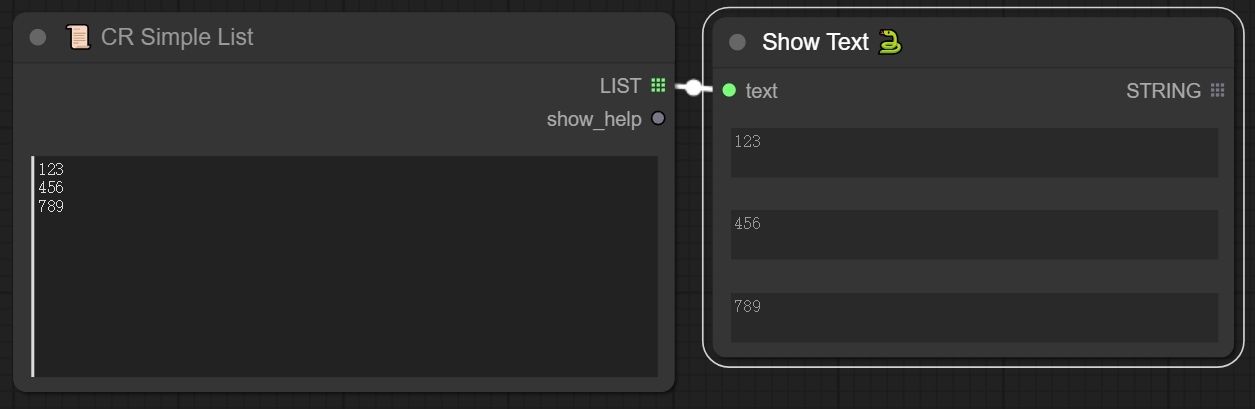The image size is (1255, 409).
Task: Focus the Show Text field containing 123
Action: tap(974, 152)
